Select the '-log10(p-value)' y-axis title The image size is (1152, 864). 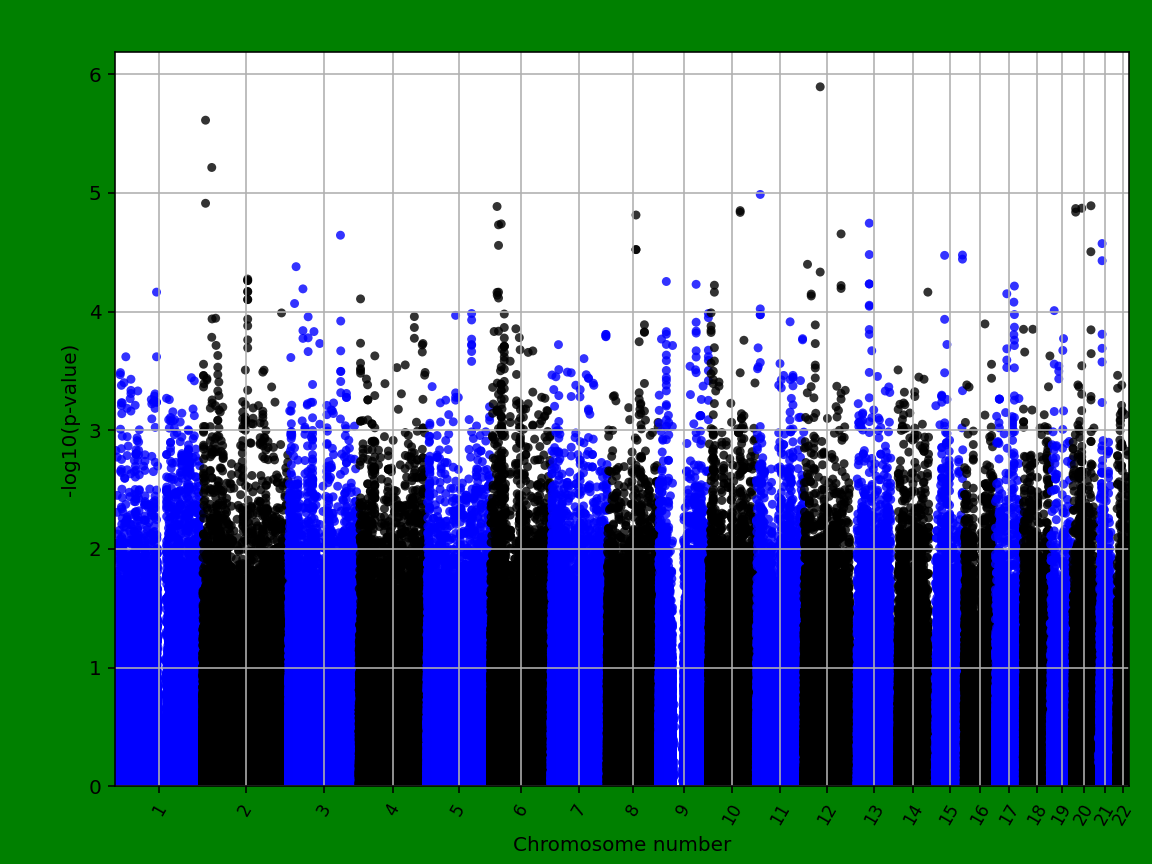70,420
